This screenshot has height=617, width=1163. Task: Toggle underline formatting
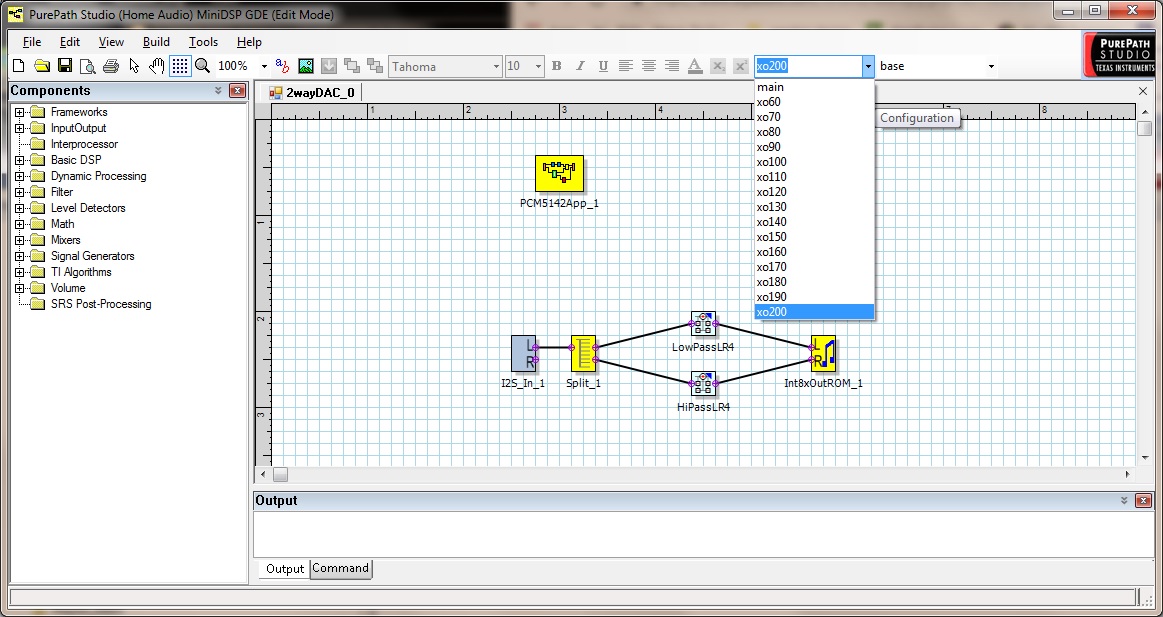[603, 66]
